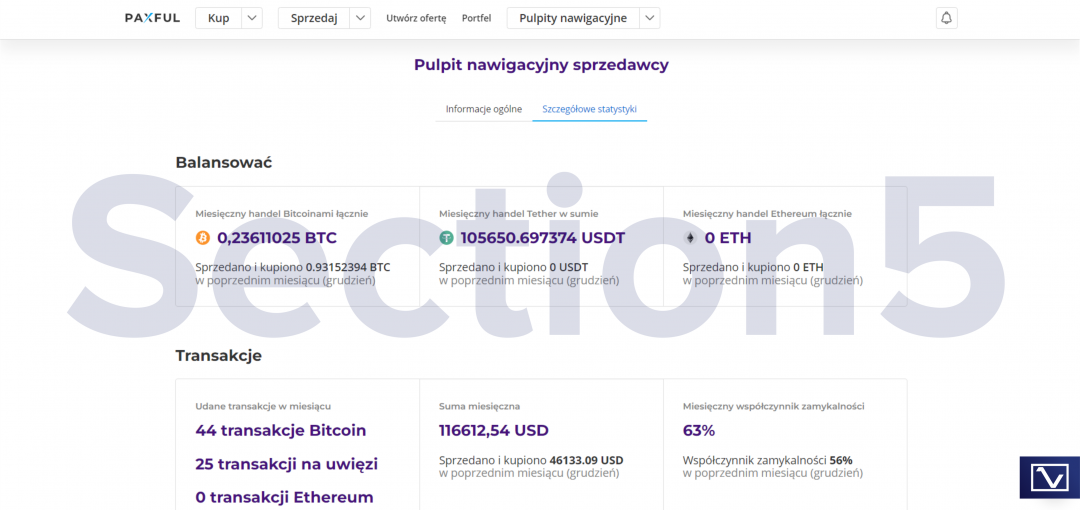
Task: Click the Kup button
Action: (218, 18)
